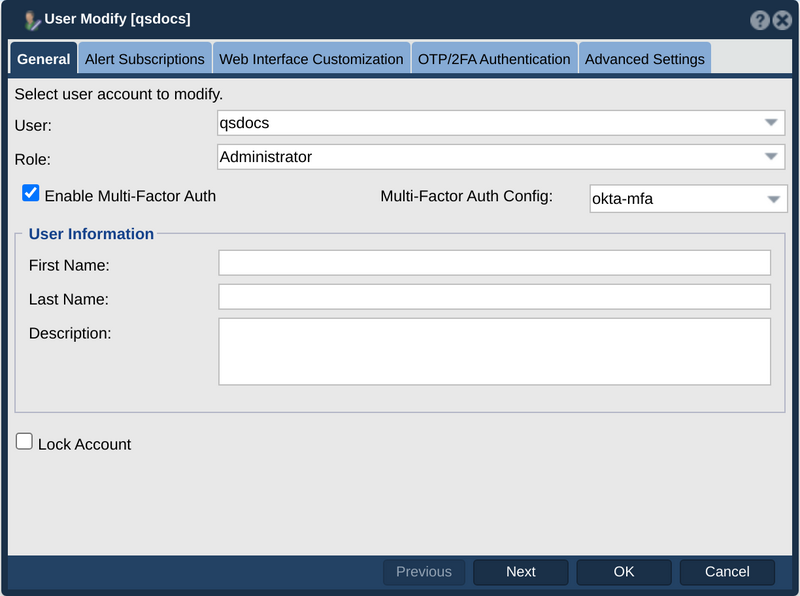Viewport: 800px width, 596px height.
Task: Click the disabled Previous button
Action: click(423, 572)
